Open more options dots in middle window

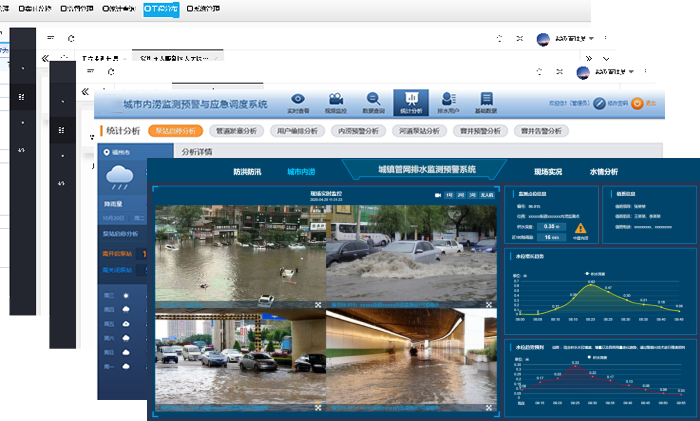pyautogui.click(x=646, y=71)
